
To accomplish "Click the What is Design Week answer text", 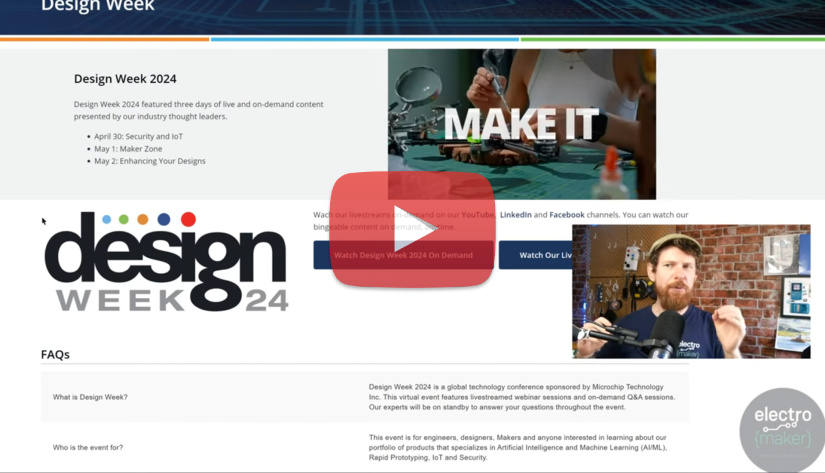I will (521, 397).
